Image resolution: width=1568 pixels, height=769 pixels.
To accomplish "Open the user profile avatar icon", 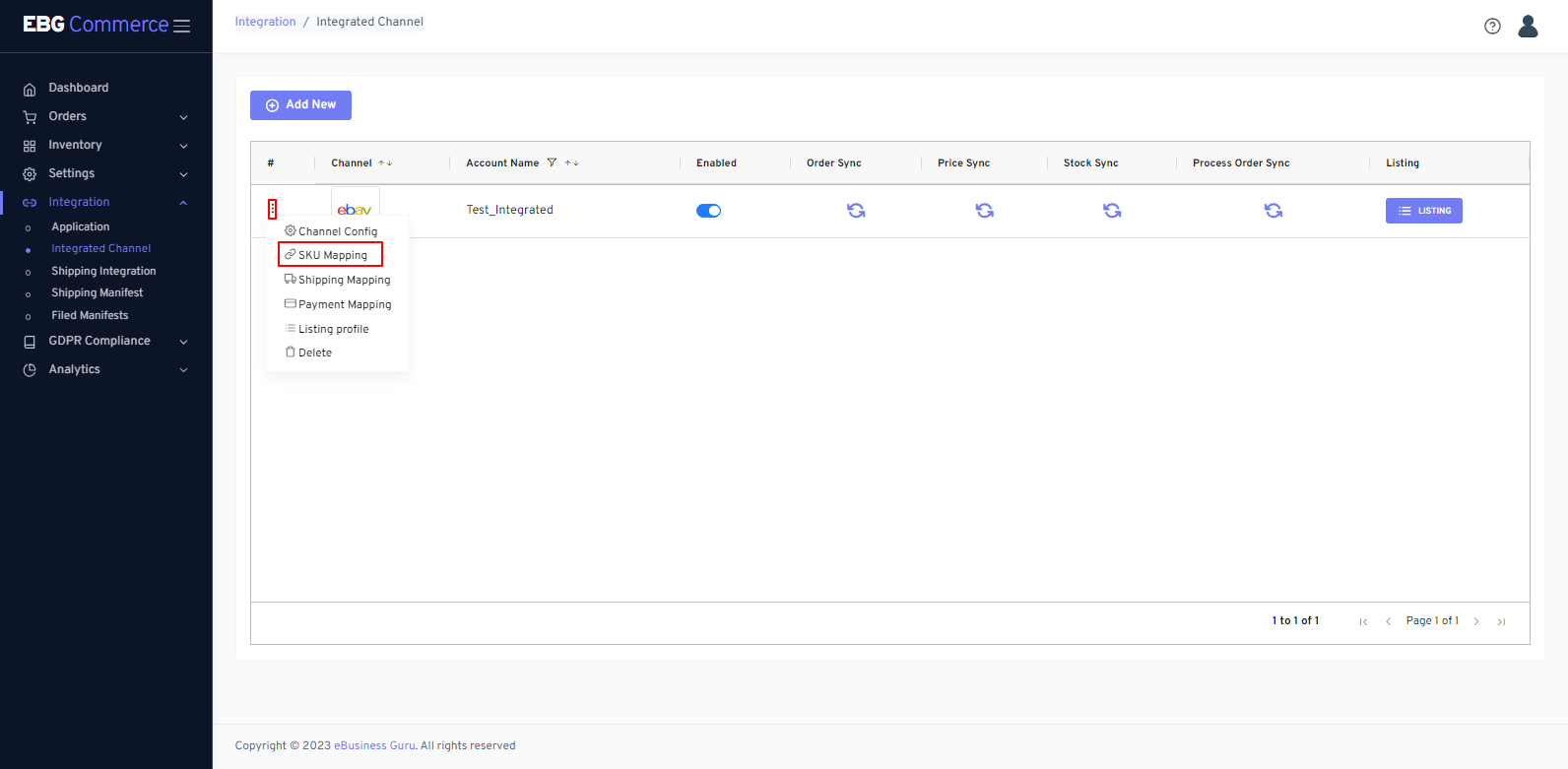I will [x=1528, y=27].
